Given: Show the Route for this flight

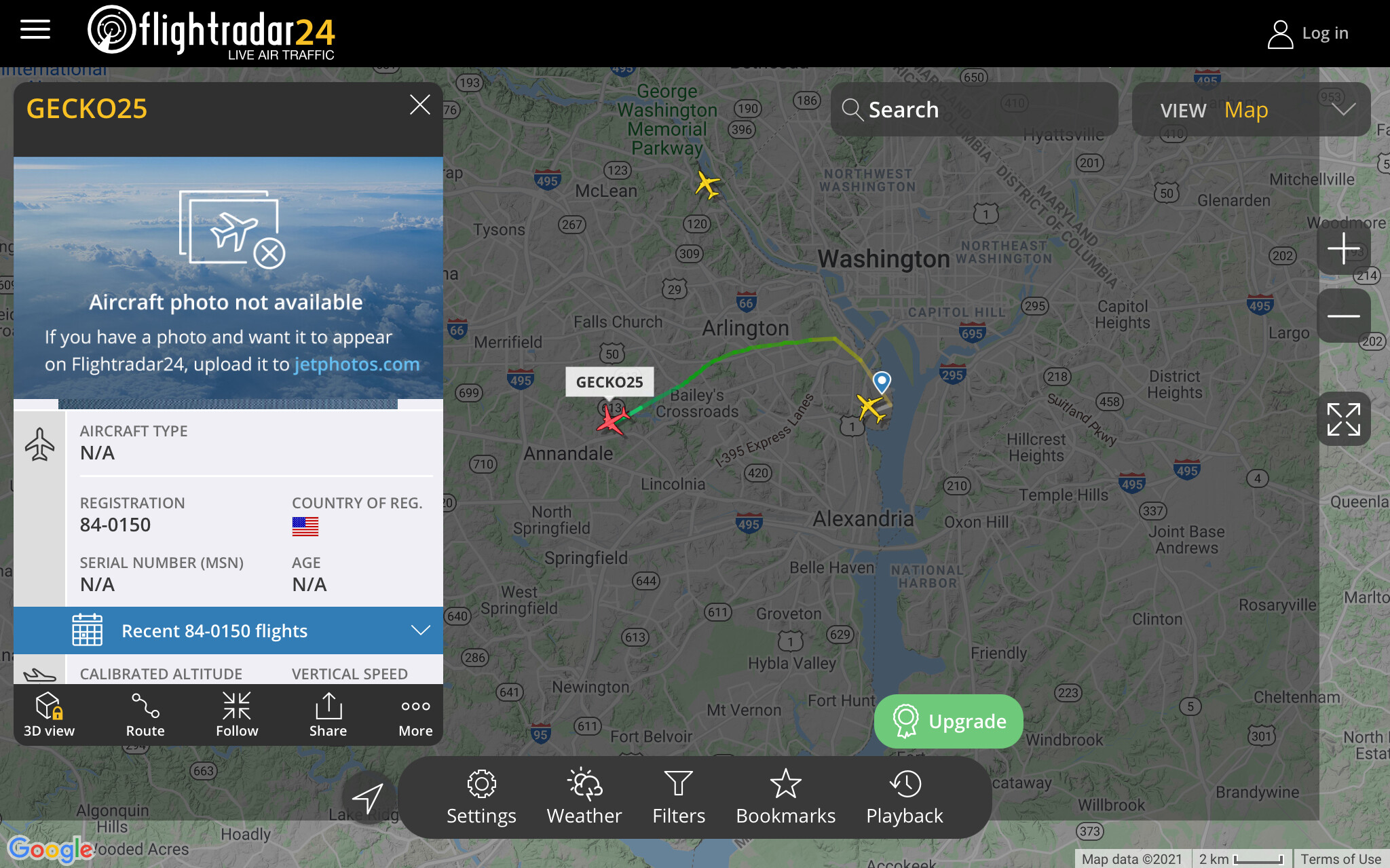Looking at the screenshot, I should (145, 715).
